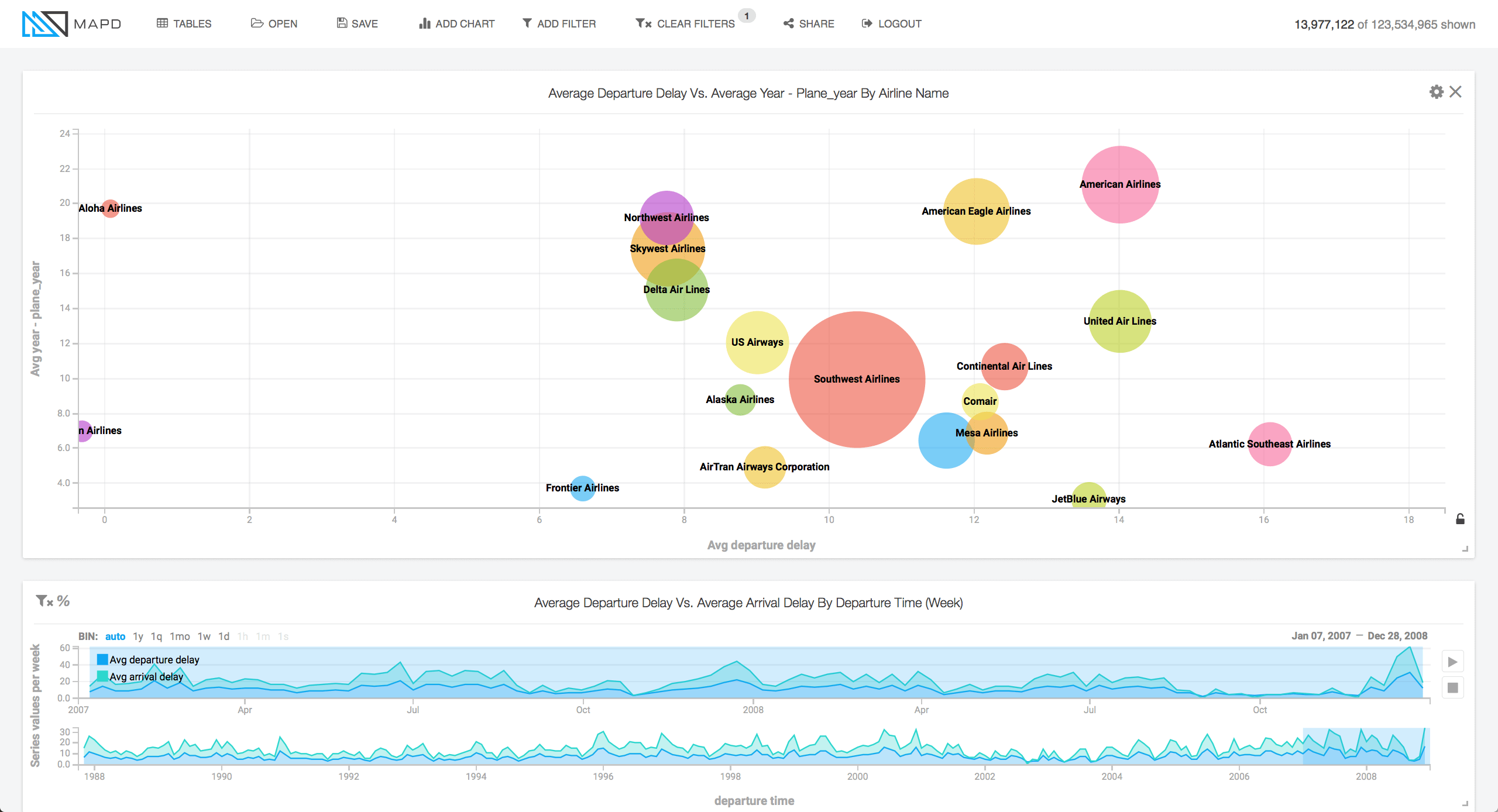Click the funnel icon next to Add Filter
Screen dimensions: 1498x812
pos(527,23)
